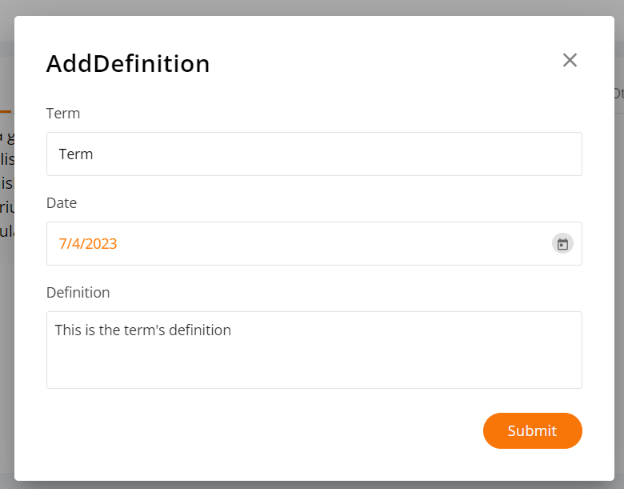Click the "Definition" field label

(x=78, y=292)
